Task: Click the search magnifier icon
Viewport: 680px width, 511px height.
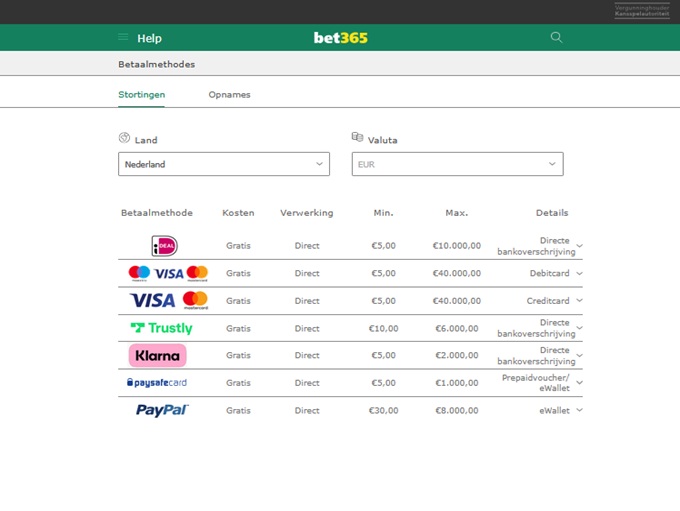Action: tap(557, 38)
